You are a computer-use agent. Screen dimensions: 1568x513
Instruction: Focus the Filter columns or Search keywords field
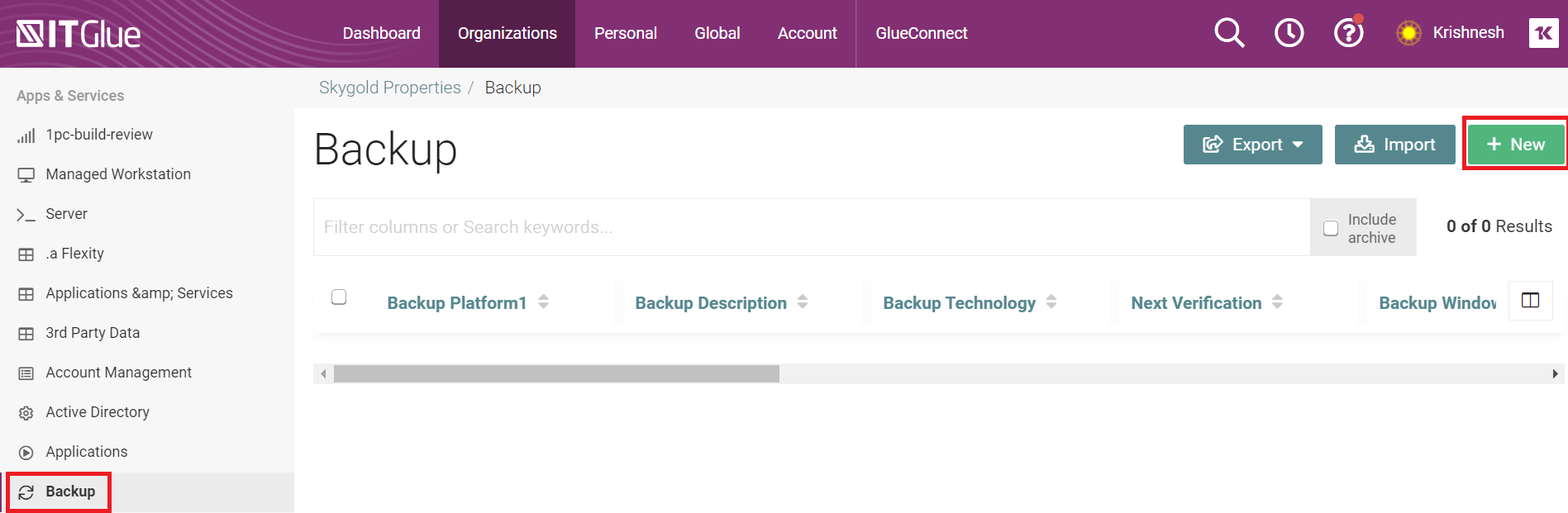[x=812, y=227]
